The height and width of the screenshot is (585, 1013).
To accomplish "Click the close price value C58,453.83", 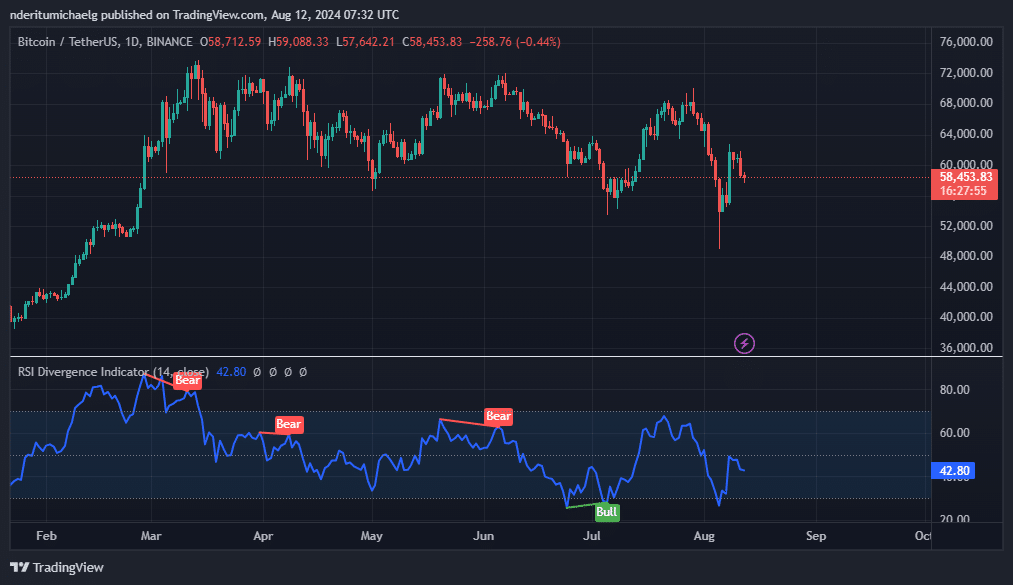I will pos(432,42).
